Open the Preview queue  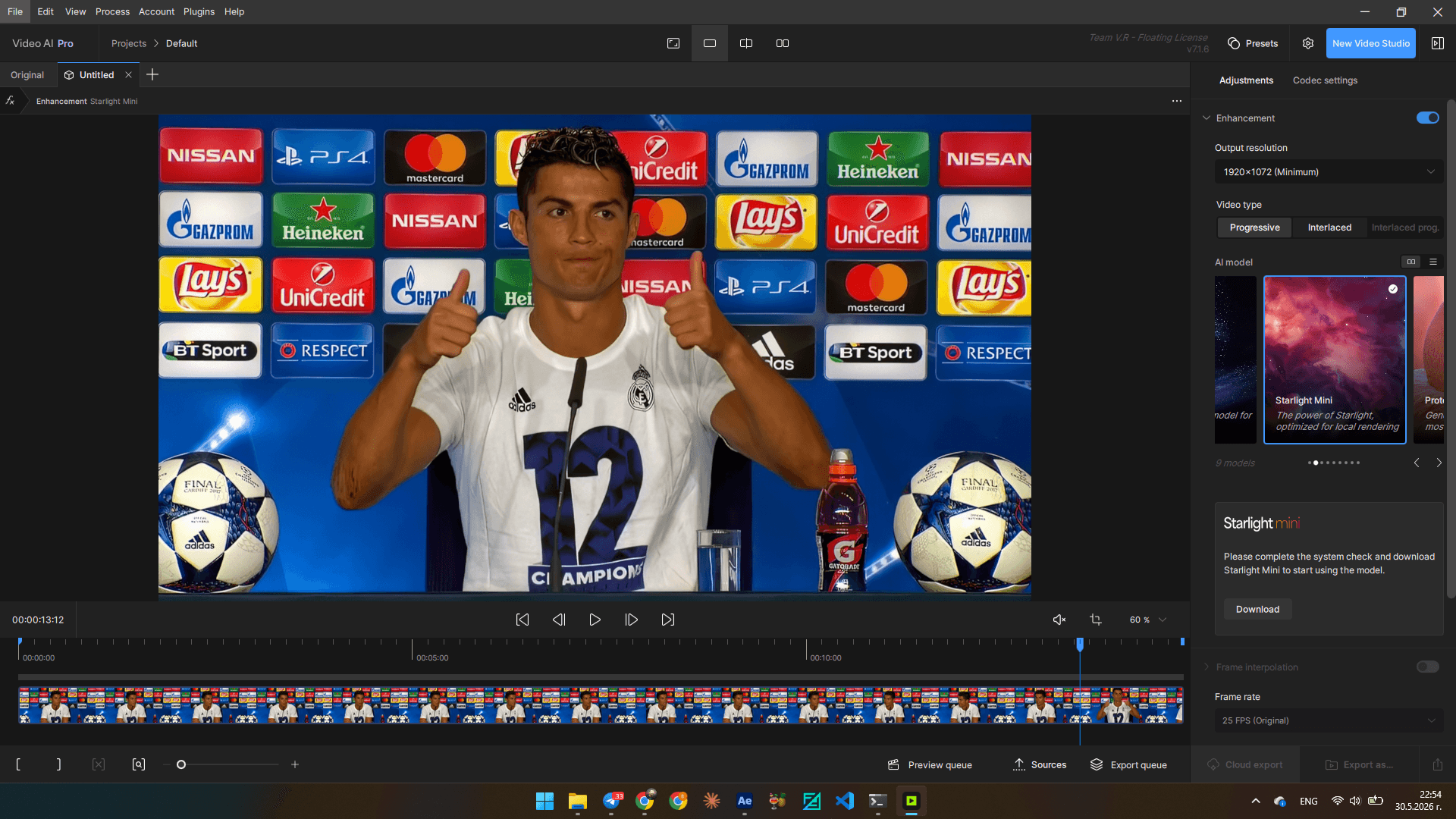tap(930, 764)
